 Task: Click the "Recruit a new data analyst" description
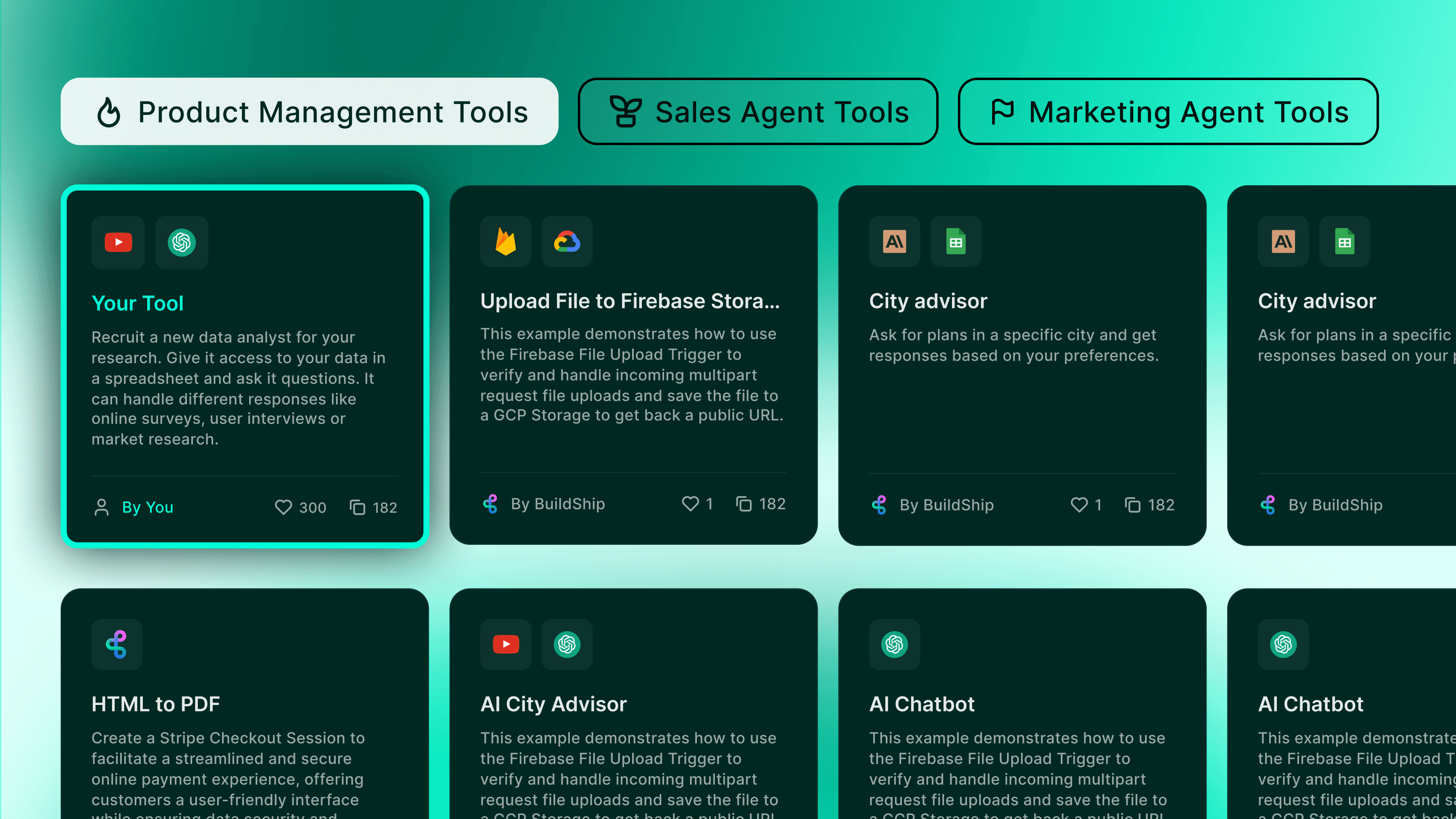click(x=239, y=388)
